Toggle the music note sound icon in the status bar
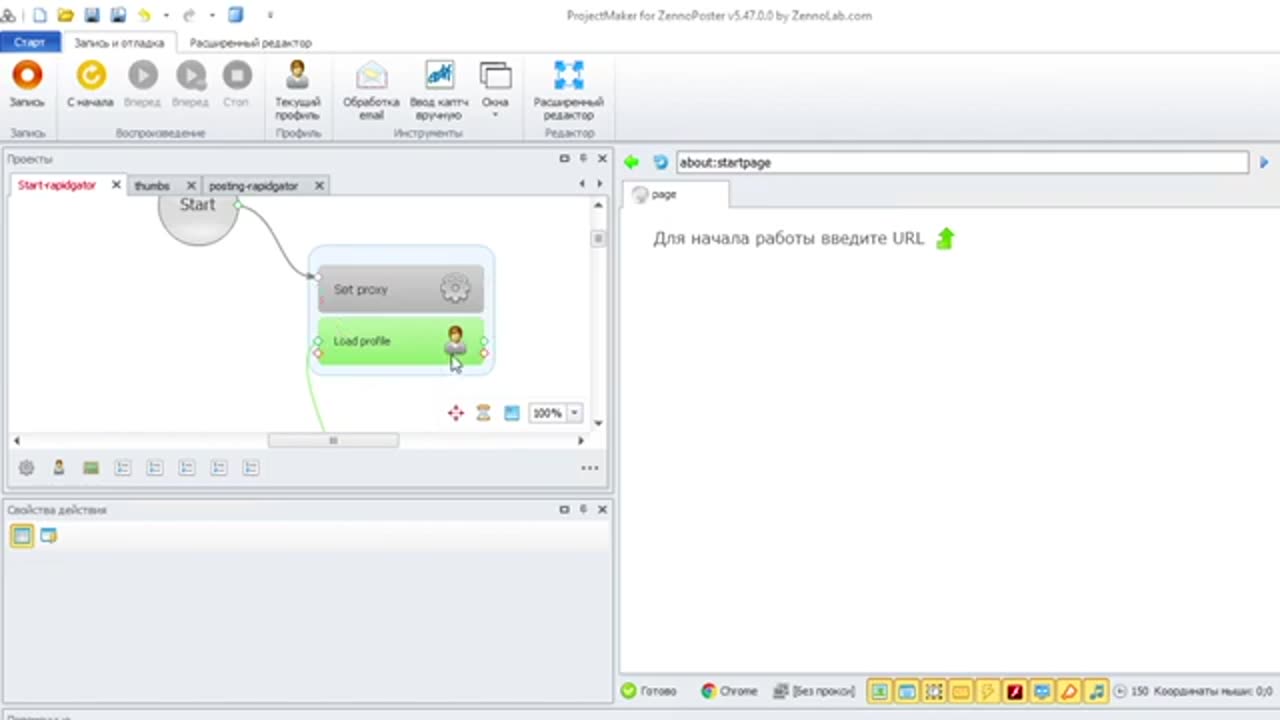1280x720 pixels. 1097,691
